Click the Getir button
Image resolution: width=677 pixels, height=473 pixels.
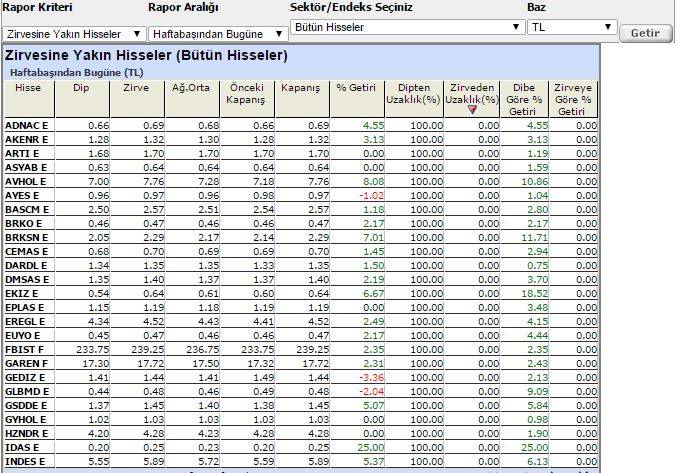coord(645,33)
